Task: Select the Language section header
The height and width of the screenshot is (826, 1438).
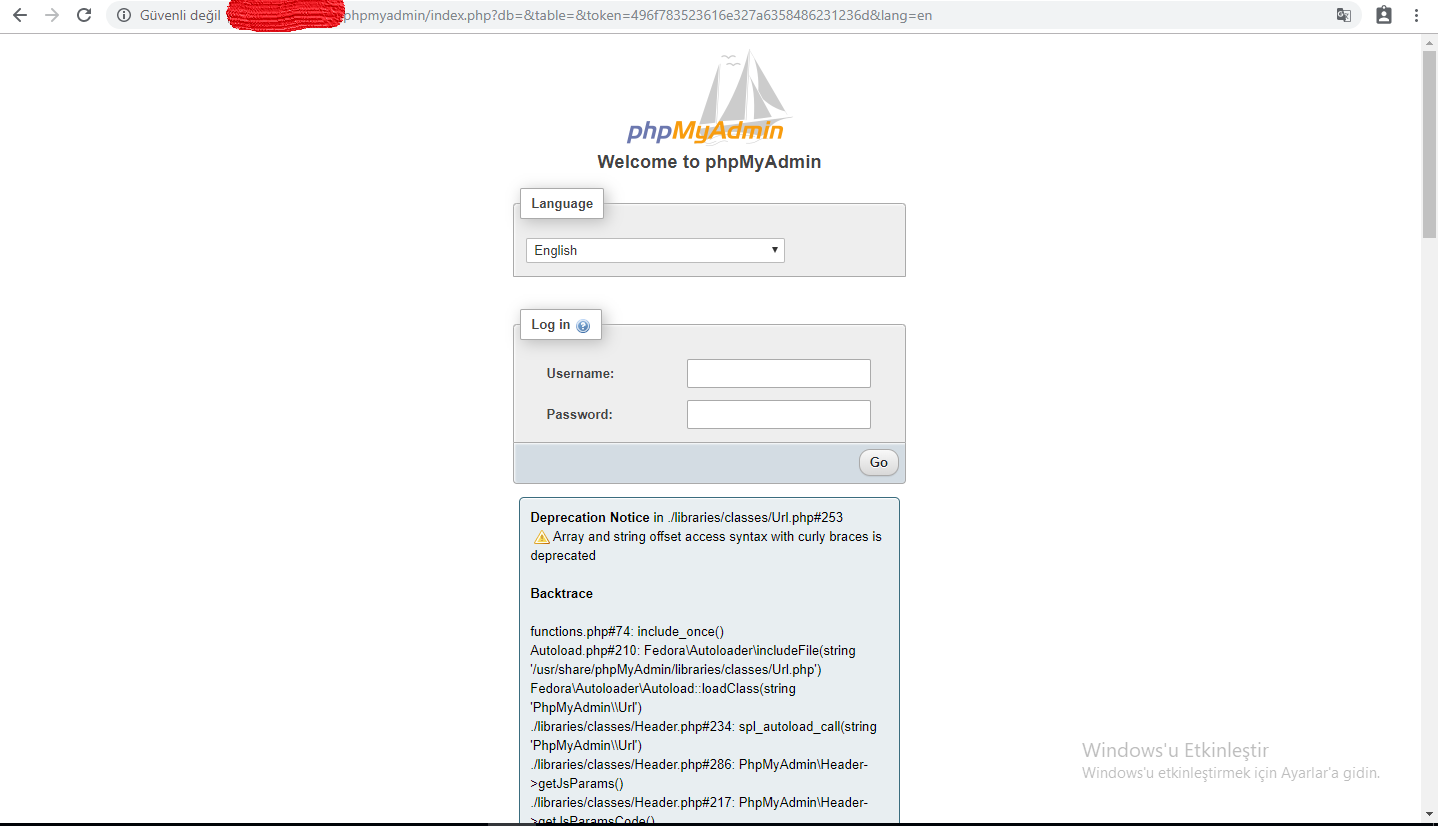Action: coord(561,203)
